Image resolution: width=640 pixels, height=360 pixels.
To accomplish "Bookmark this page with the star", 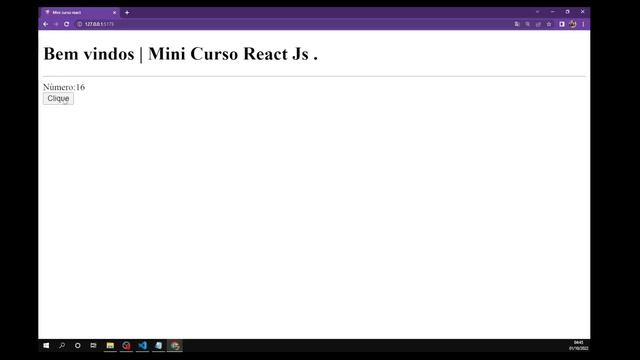I will tap(549, 24).
